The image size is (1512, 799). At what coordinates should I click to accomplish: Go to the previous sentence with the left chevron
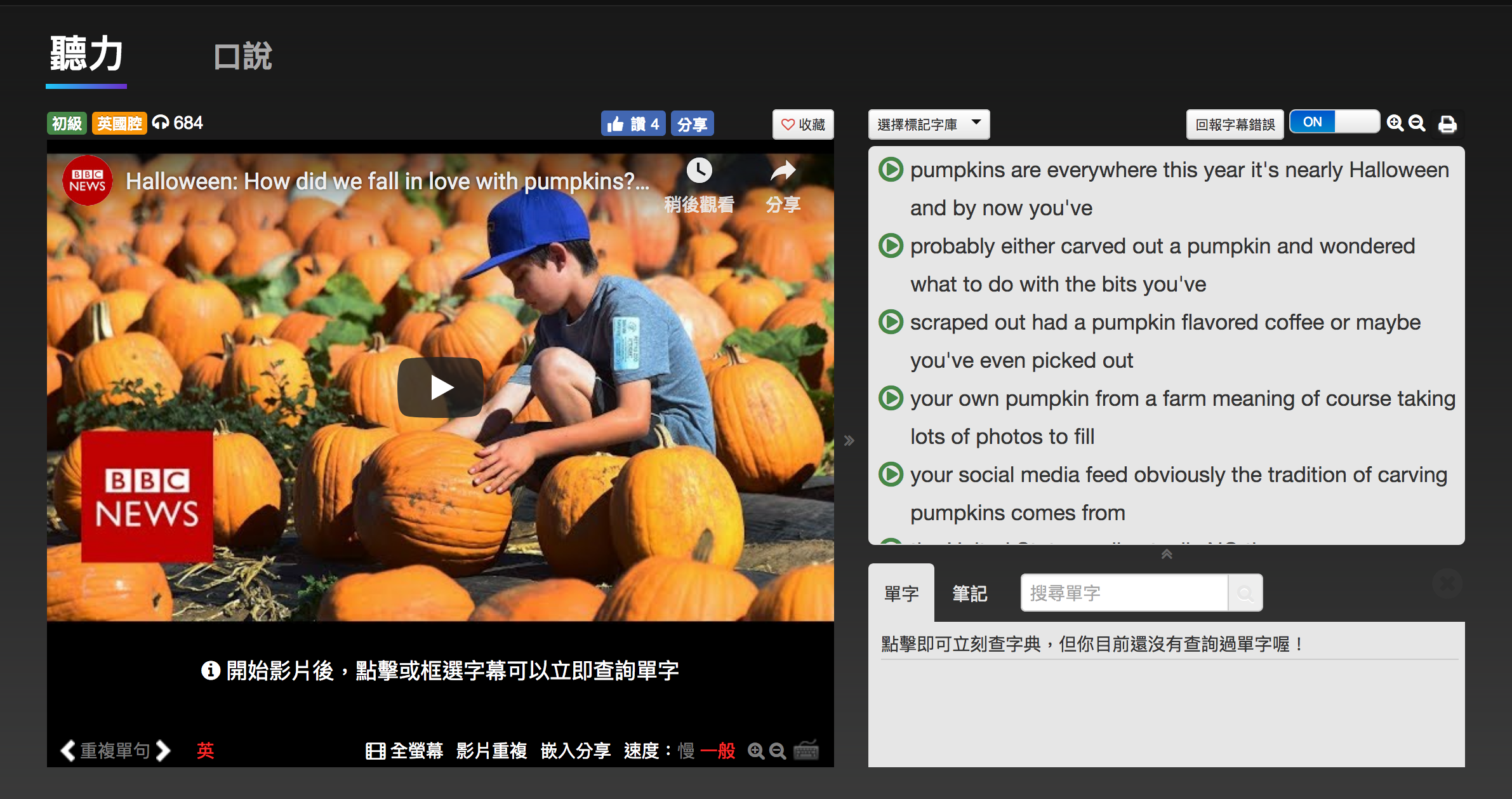pos(68,751)
